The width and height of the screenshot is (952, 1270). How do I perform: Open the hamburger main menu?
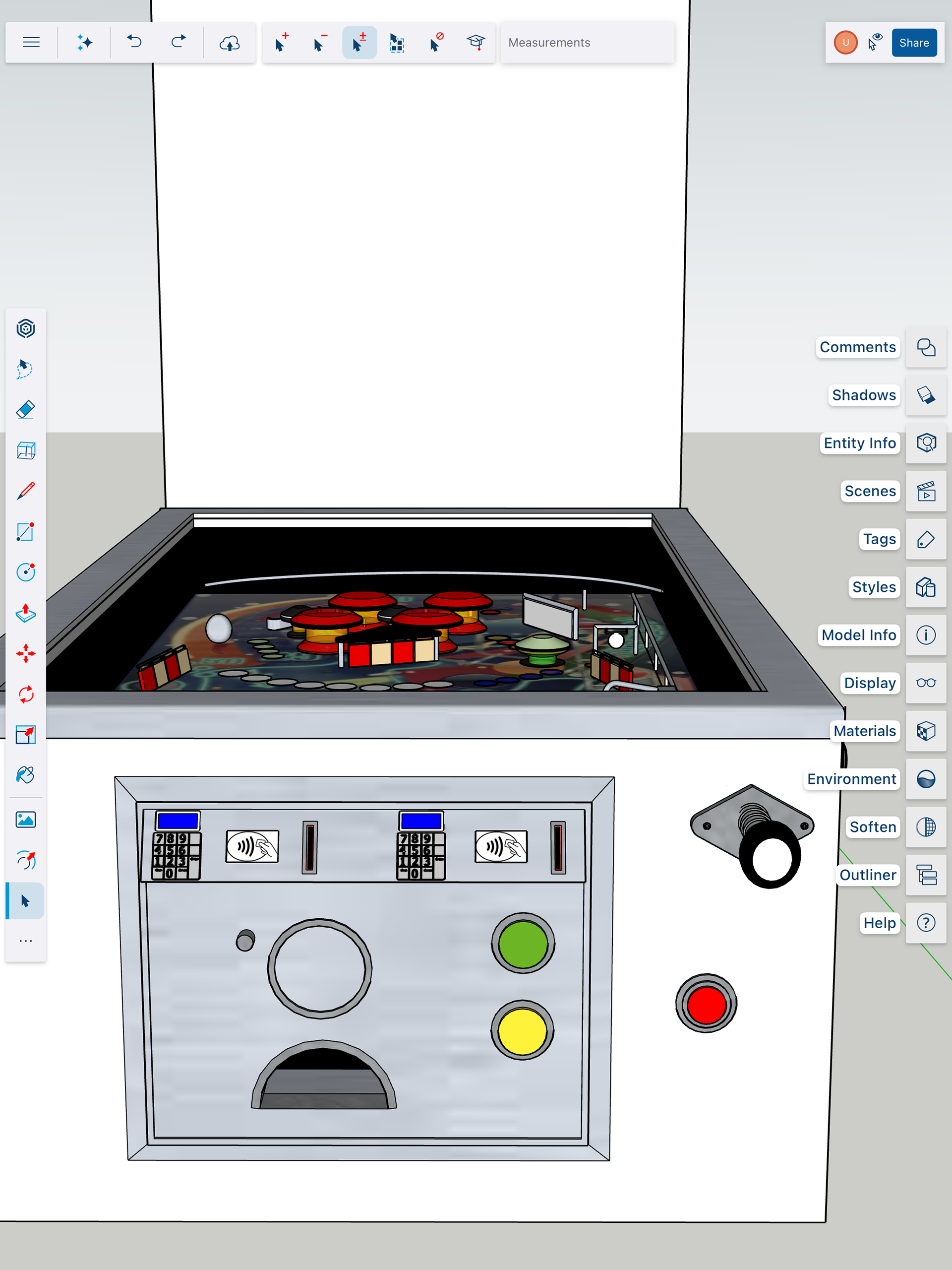pos(31,43)
